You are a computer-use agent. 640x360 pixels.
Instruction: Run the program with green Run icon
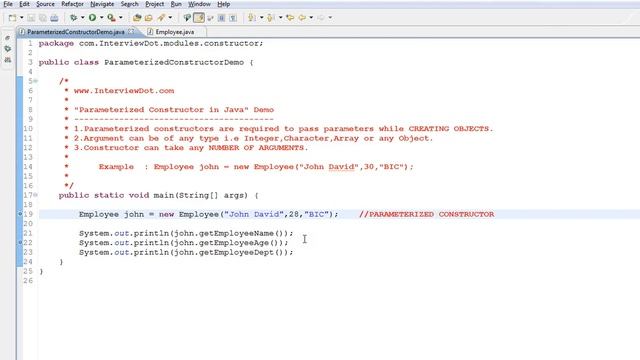click(93, 18)
